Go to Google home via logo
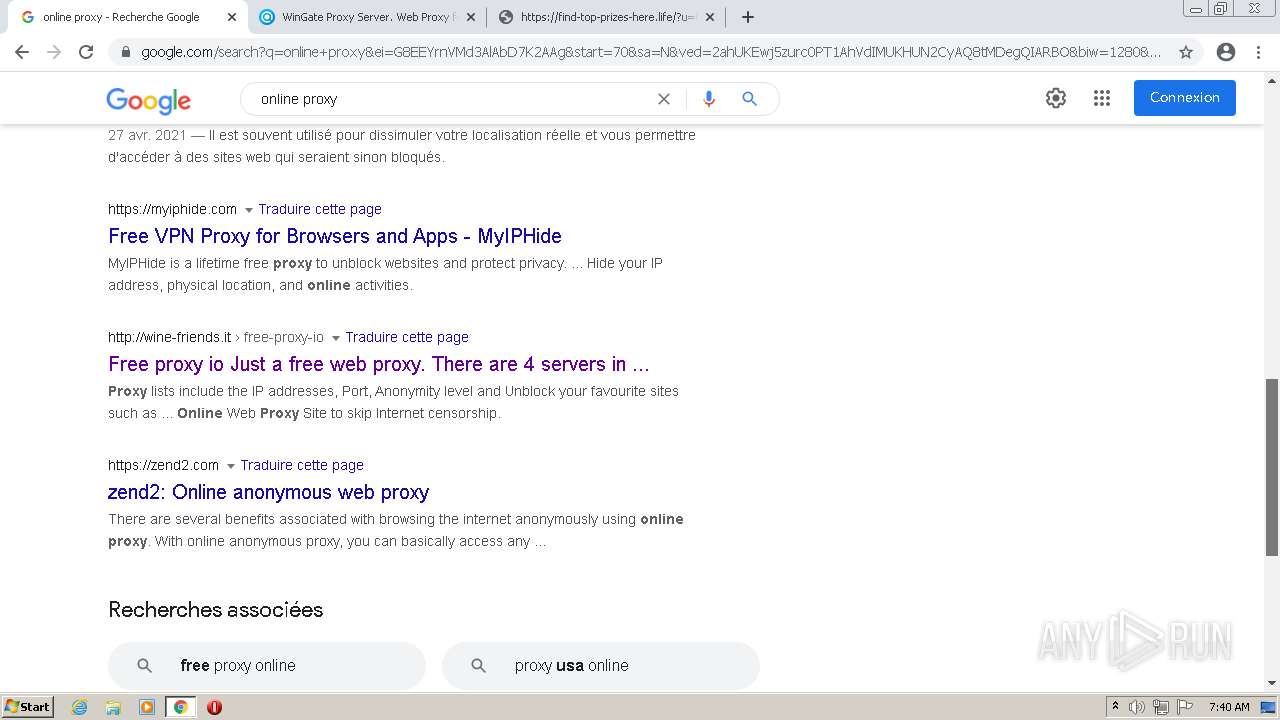This screenshot has width=1280, height=720. pyautogui.click(x=148, y=100)
